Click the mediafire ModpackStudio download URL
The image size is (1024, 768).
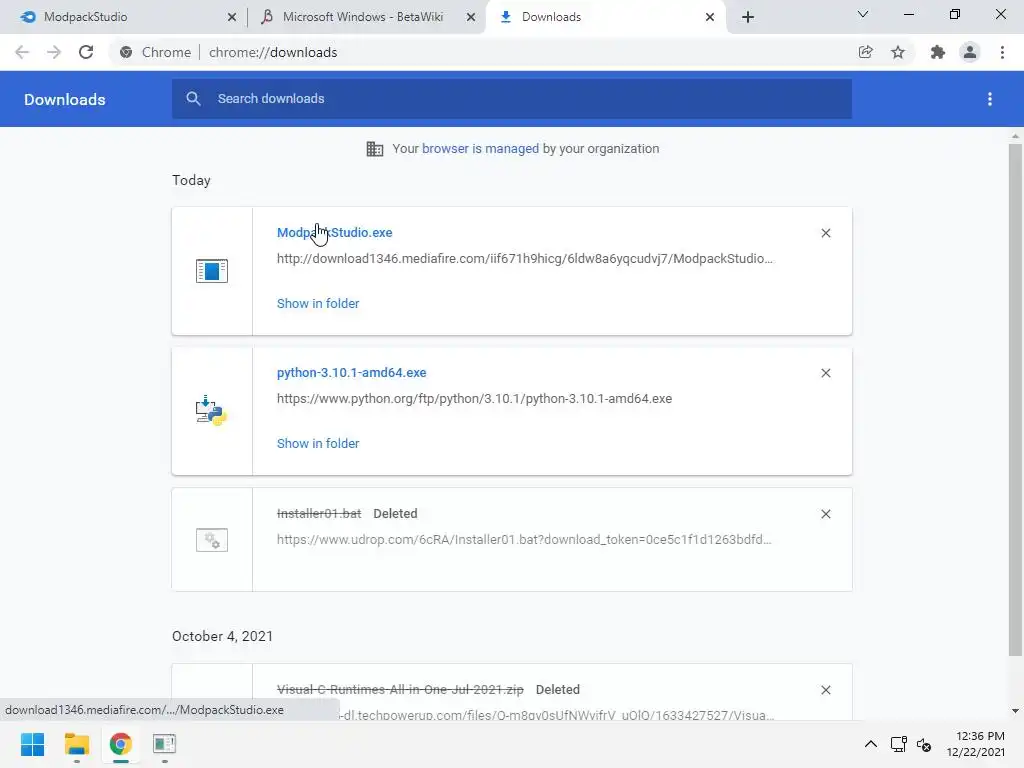point(524,259)
